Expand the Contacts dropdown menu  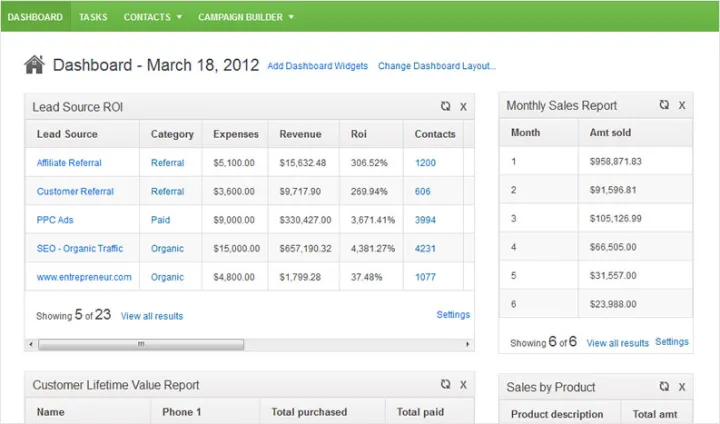coord(152,17)
